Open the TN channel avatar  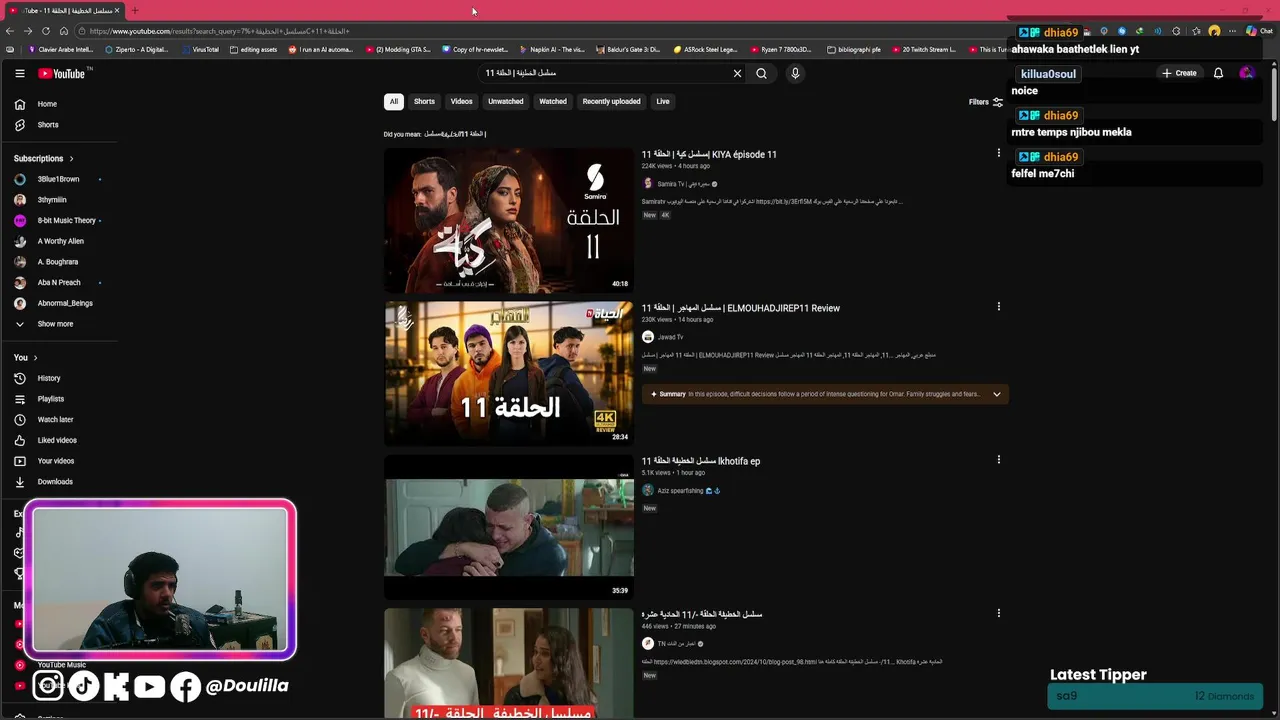[647, 643]
